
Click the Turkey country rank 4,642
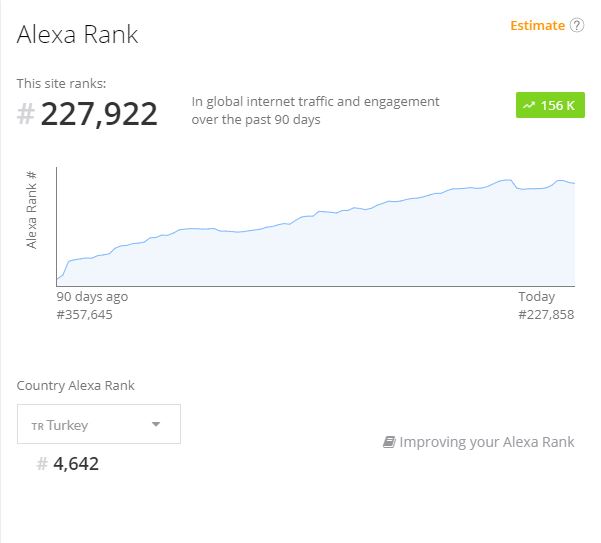(x=76, y=464)
